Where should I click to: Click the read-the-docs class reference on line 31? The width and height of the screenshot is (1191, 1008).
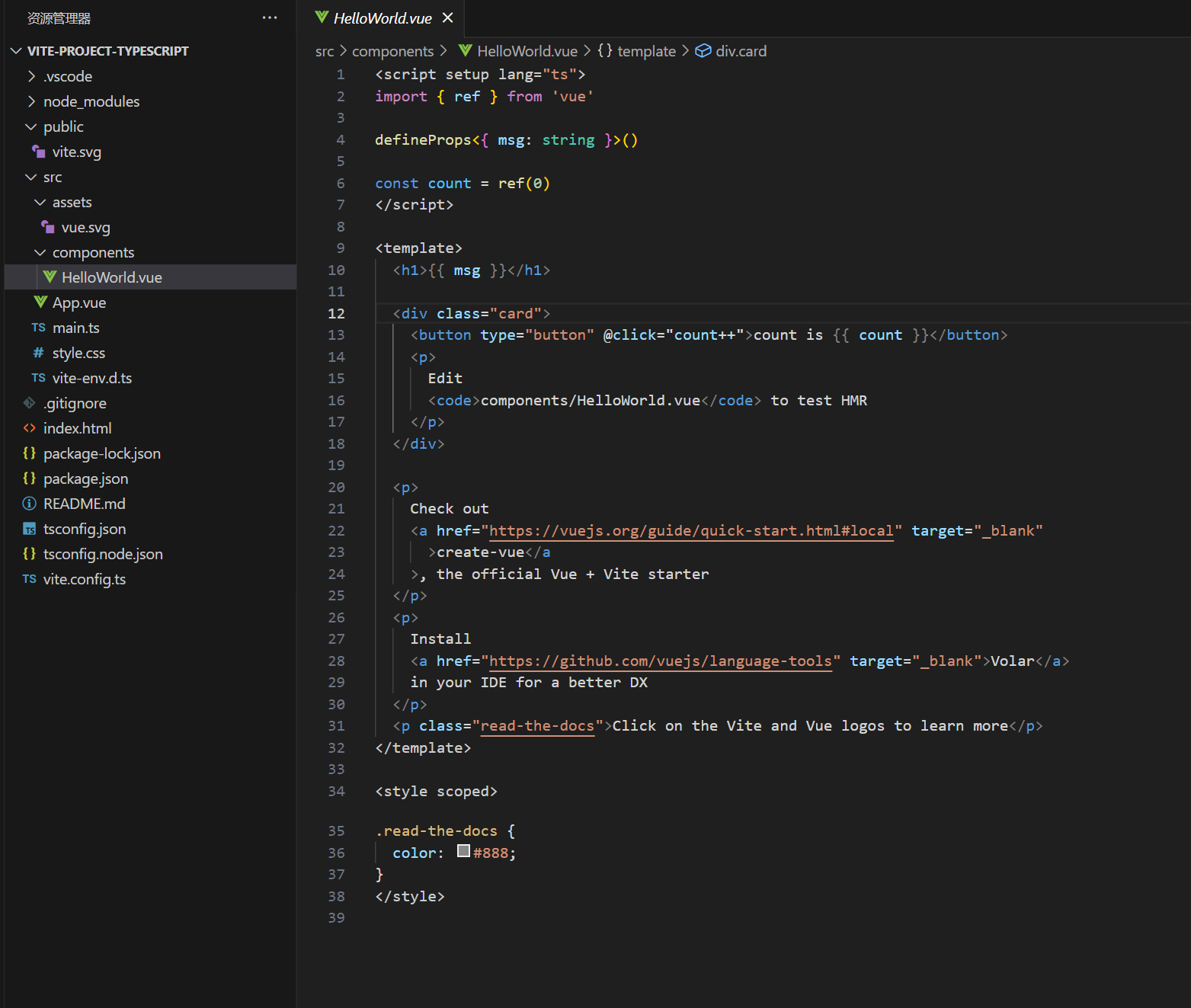pos(537,726)
